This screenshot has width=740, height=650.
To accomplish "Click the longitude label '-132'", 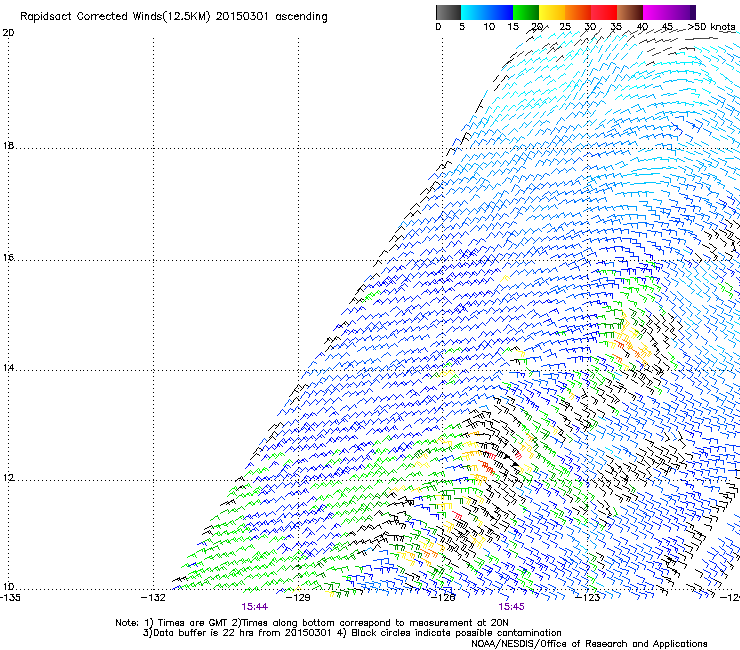I will tap(153, 597).
